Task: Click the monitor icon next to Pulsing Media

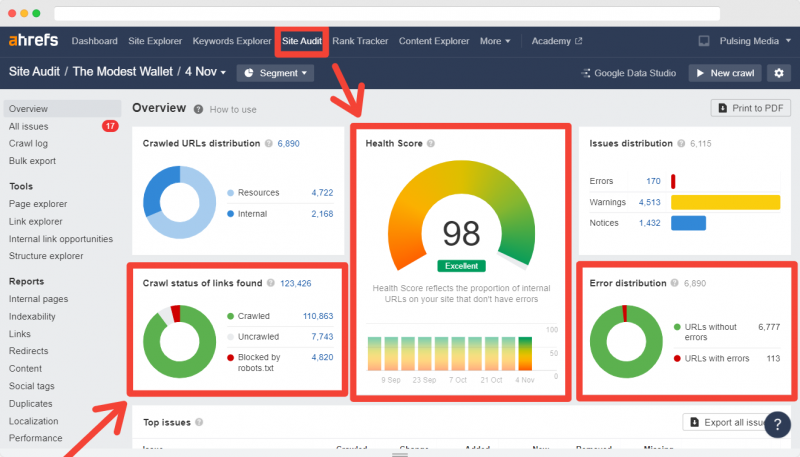Action: (x=704, y=41)
